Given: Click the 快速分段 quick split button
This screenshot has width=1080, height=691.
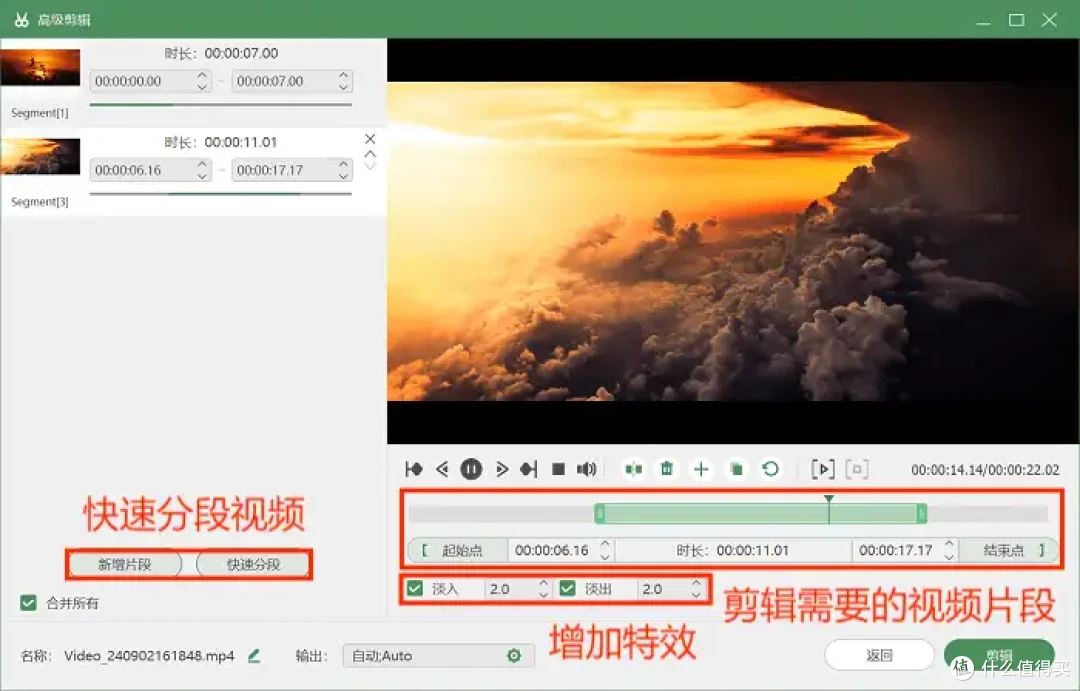Looking at the screenshot, I should [253, 564].
